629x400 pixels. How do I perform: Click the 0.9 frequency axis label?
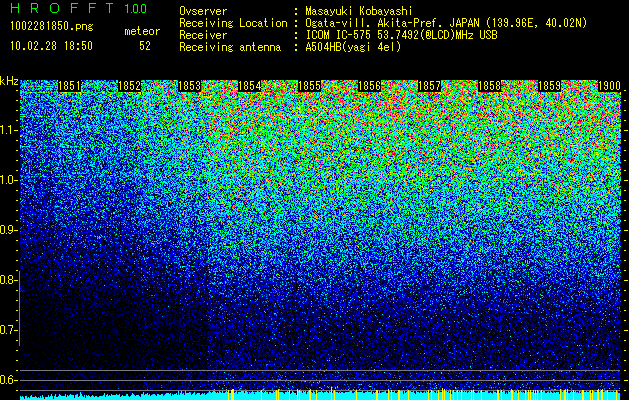(7, 230)
